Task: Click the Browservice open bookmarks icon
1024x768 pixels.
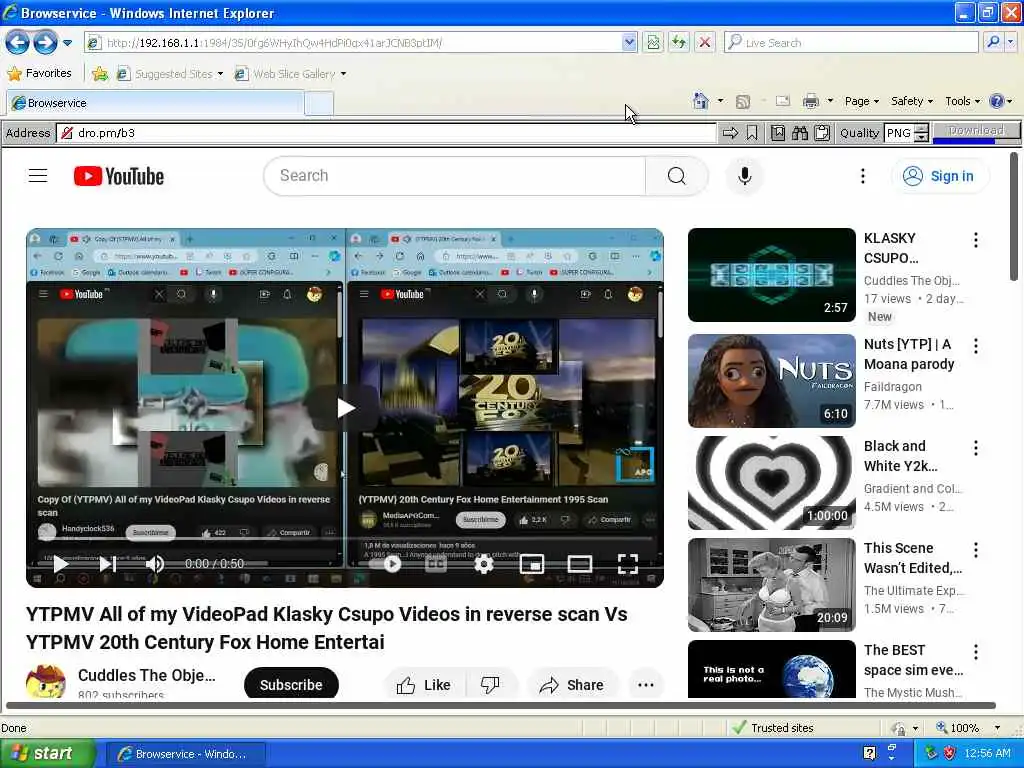Action: (x=778, y=133)
